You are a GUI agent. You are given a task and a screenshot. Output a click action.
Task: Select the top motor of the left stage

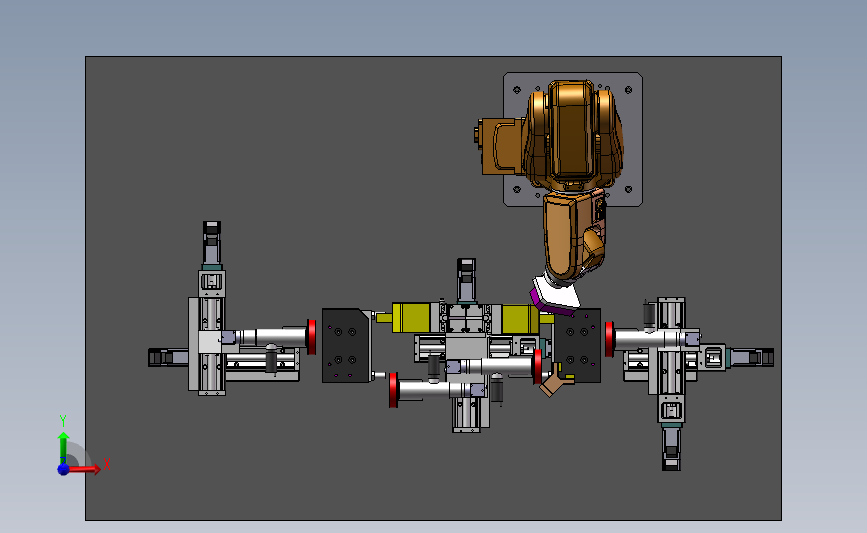point(212,243)
